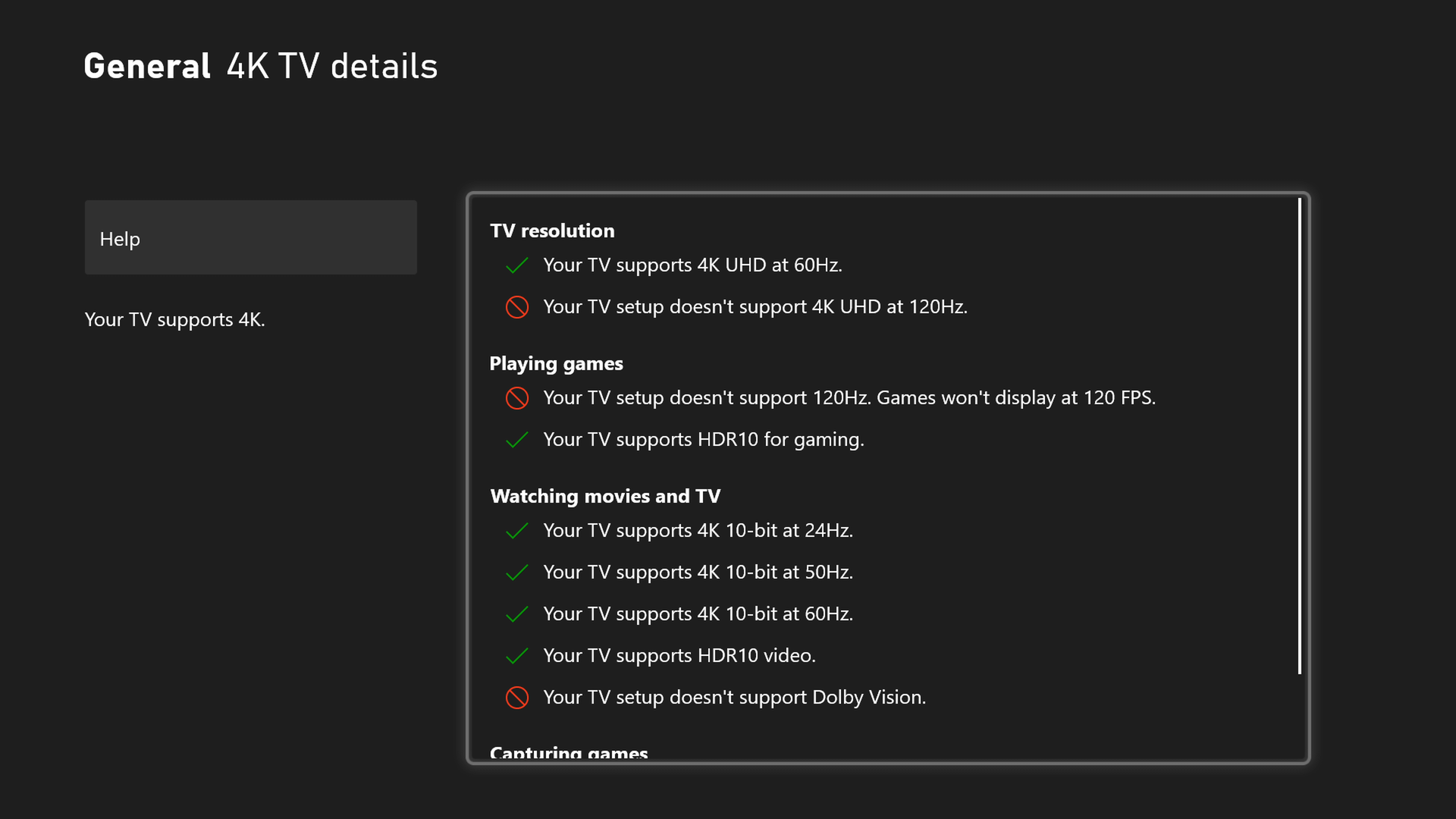Click the green checkmark beside 4K UHD at 60Hz
Image resolution: width=1456 pixels, height=819 pixels.
pos(517,265)
